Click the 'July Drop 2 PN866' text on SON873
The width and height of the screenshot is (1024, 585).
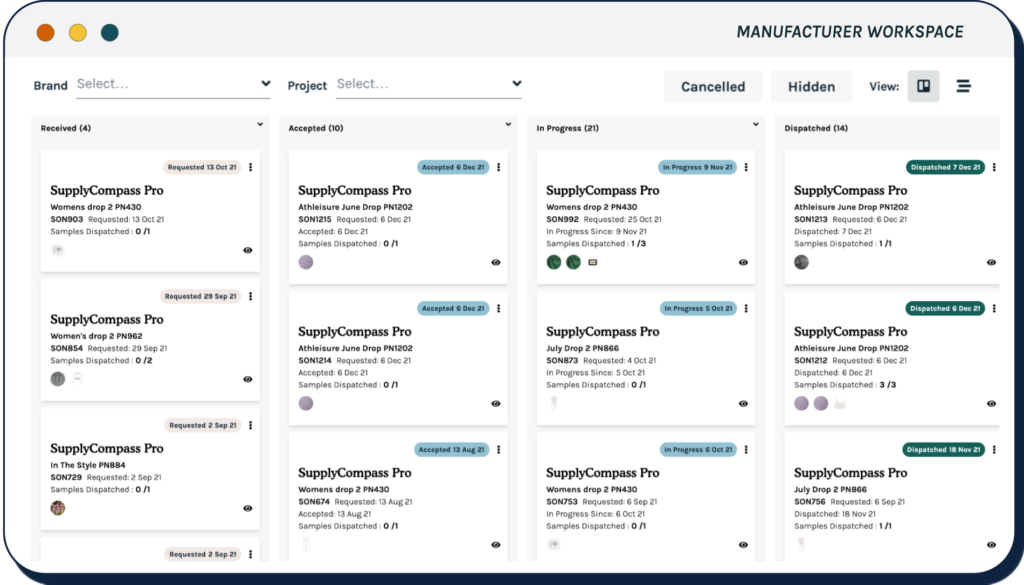(x=583, y=349)
